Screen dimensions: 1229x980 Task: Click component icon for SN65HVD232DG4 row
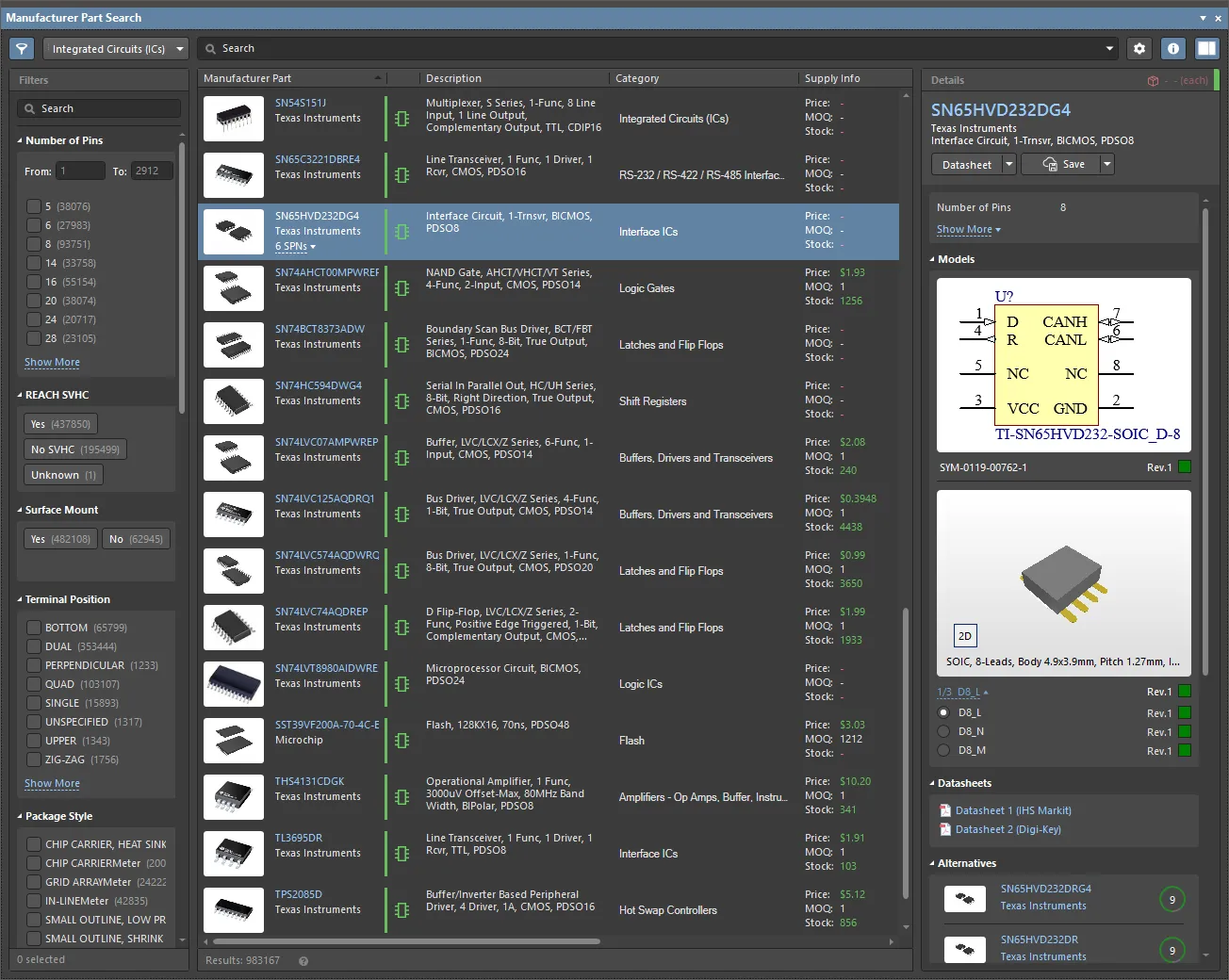pyautogui.click(x=402, y=232)
